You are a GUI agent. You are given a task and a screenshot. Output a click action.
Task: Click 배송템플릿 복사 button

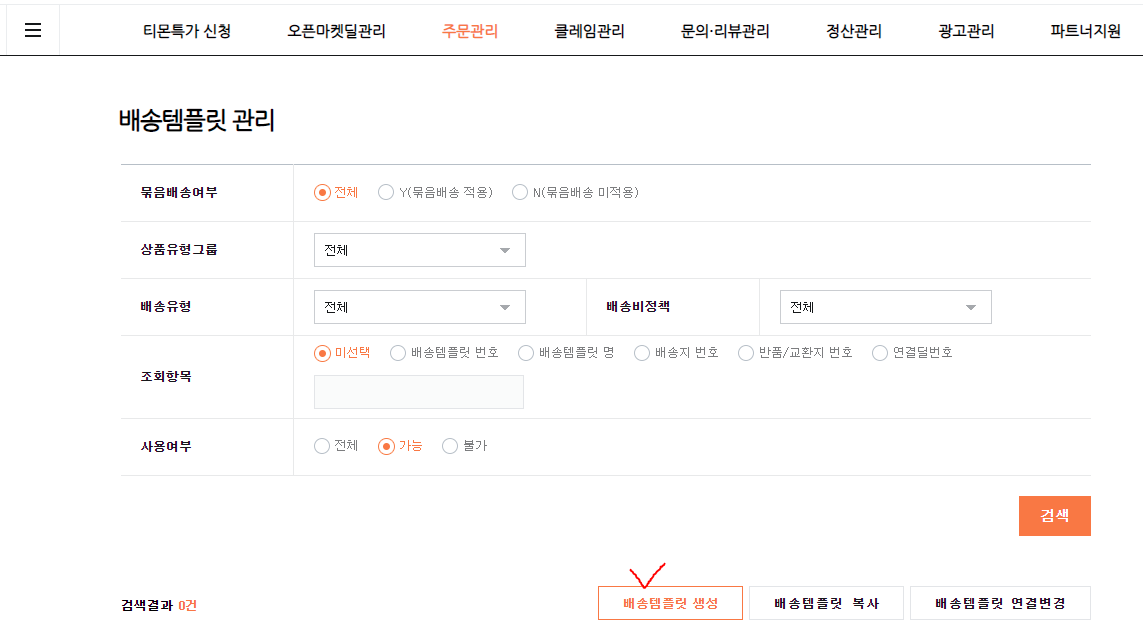coord(825,602)
